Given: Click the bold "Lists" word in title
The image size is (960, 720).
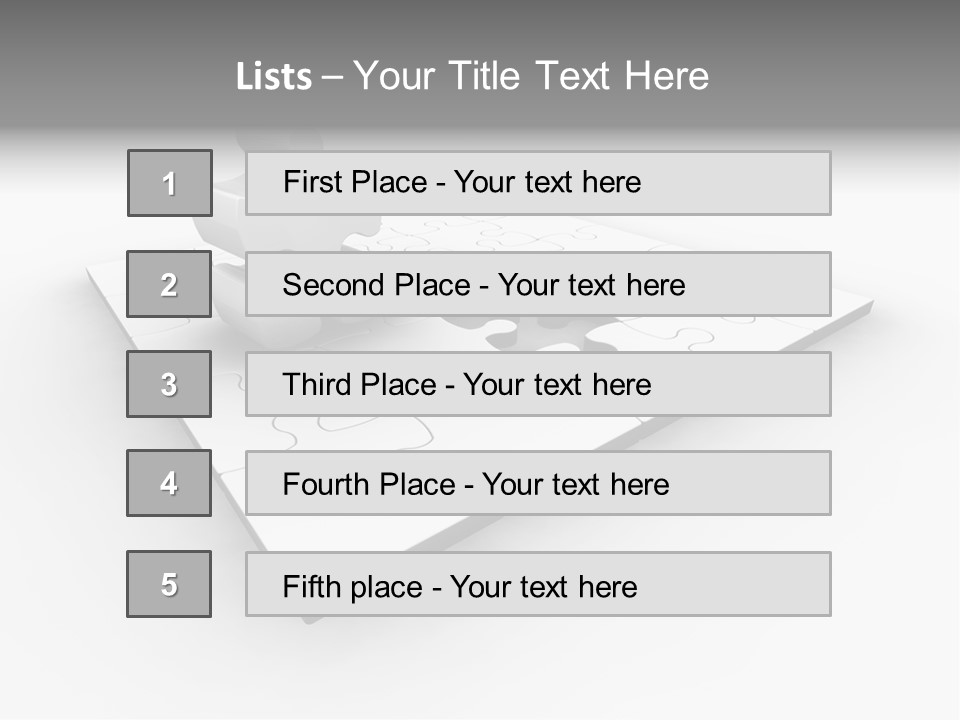Looking at the screenshot, I should [x=273, y=76].
